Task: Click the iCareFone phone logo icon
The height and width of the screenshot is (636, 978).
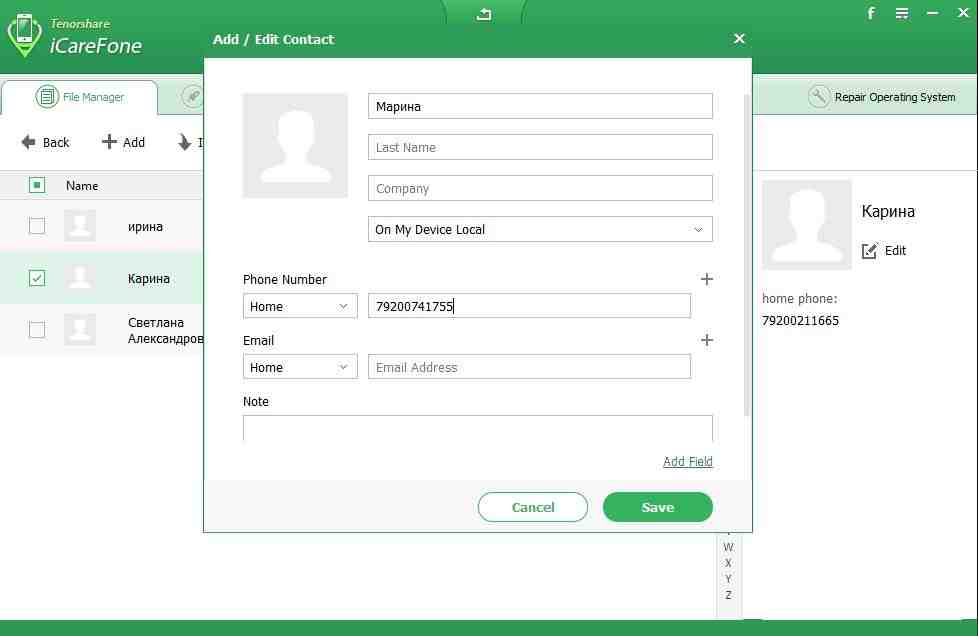Action: [x=24, y=35]
